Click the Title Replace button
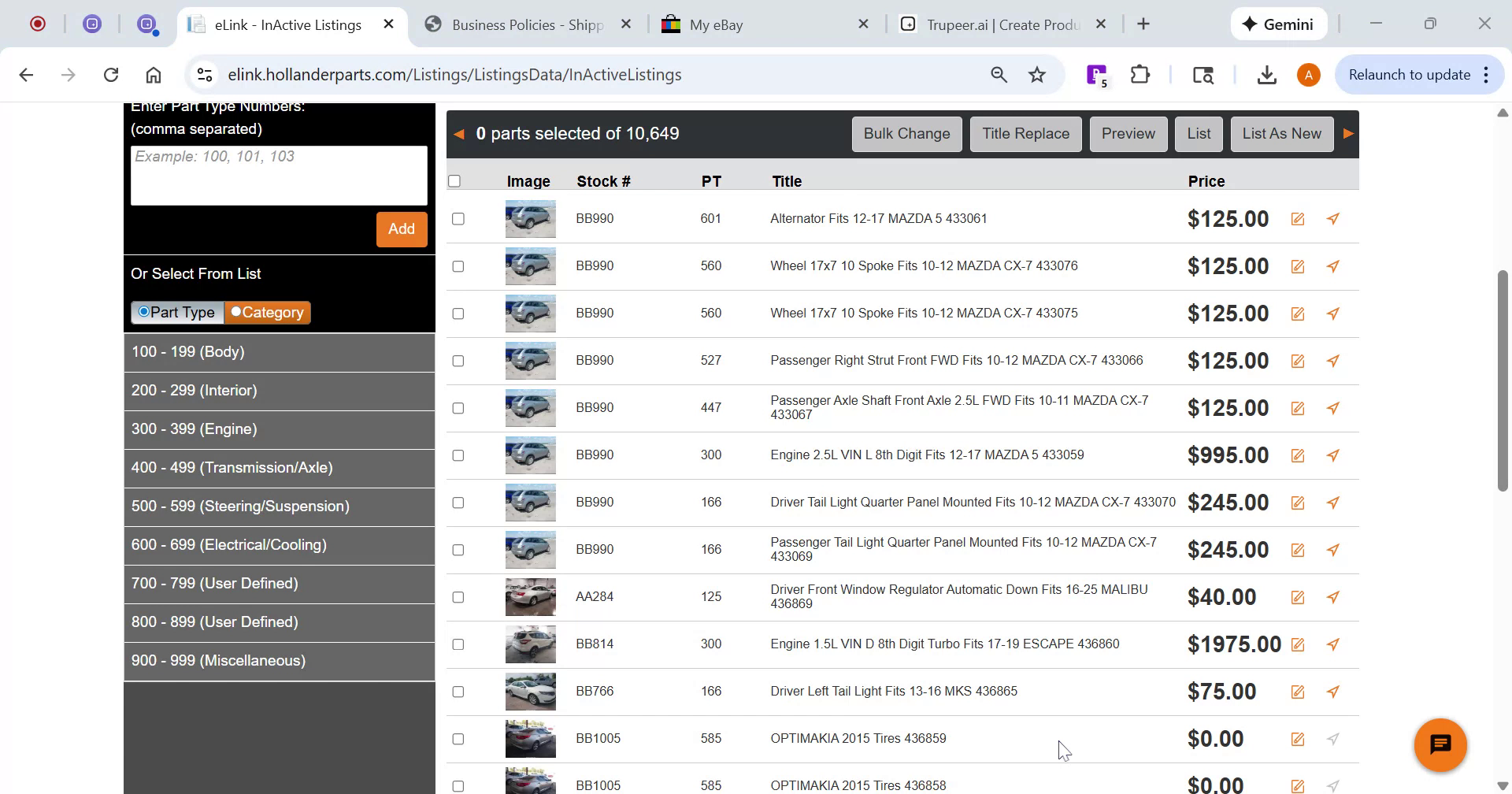The height and width of the screenshot is (794, 1512). 1025,133
